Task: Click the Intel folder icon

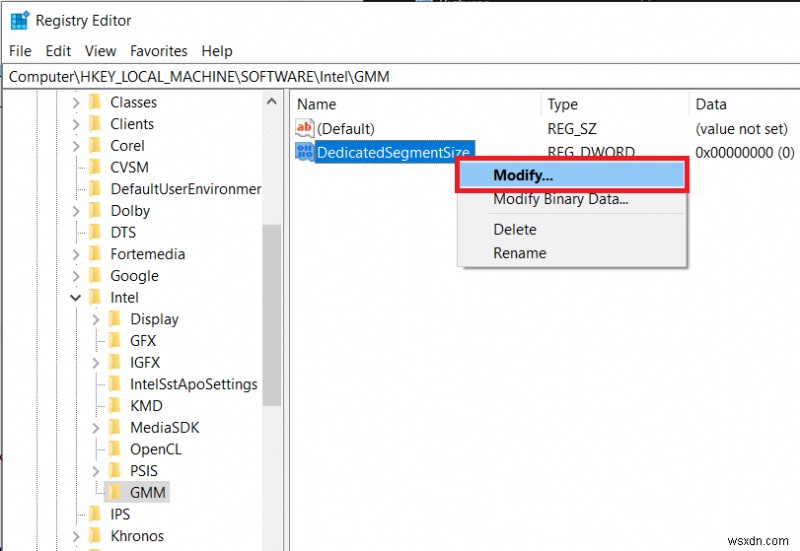Action: pyautogui.click(x=95, y=297)
